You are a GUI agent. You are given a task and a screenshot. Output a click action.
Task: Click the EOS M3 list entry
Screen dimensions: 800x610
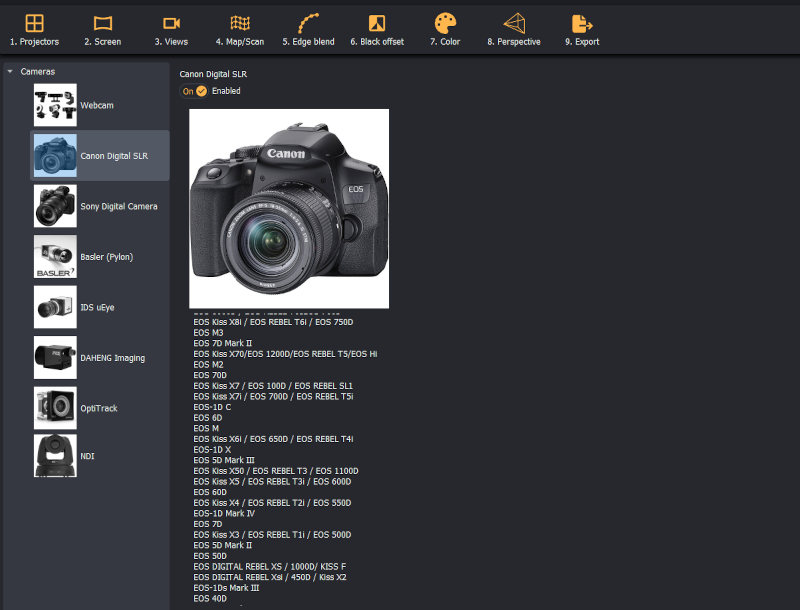coord(208,333)
